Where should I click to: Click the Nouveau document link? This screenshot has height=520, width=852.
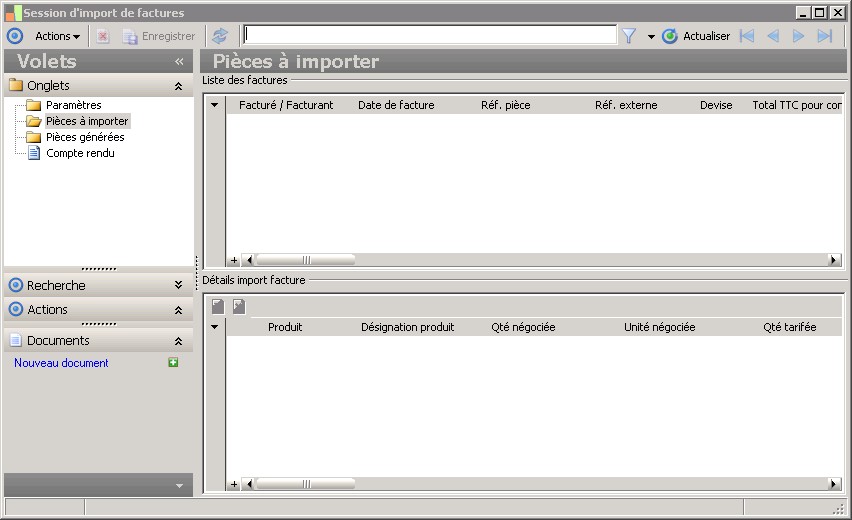[61, 363]
